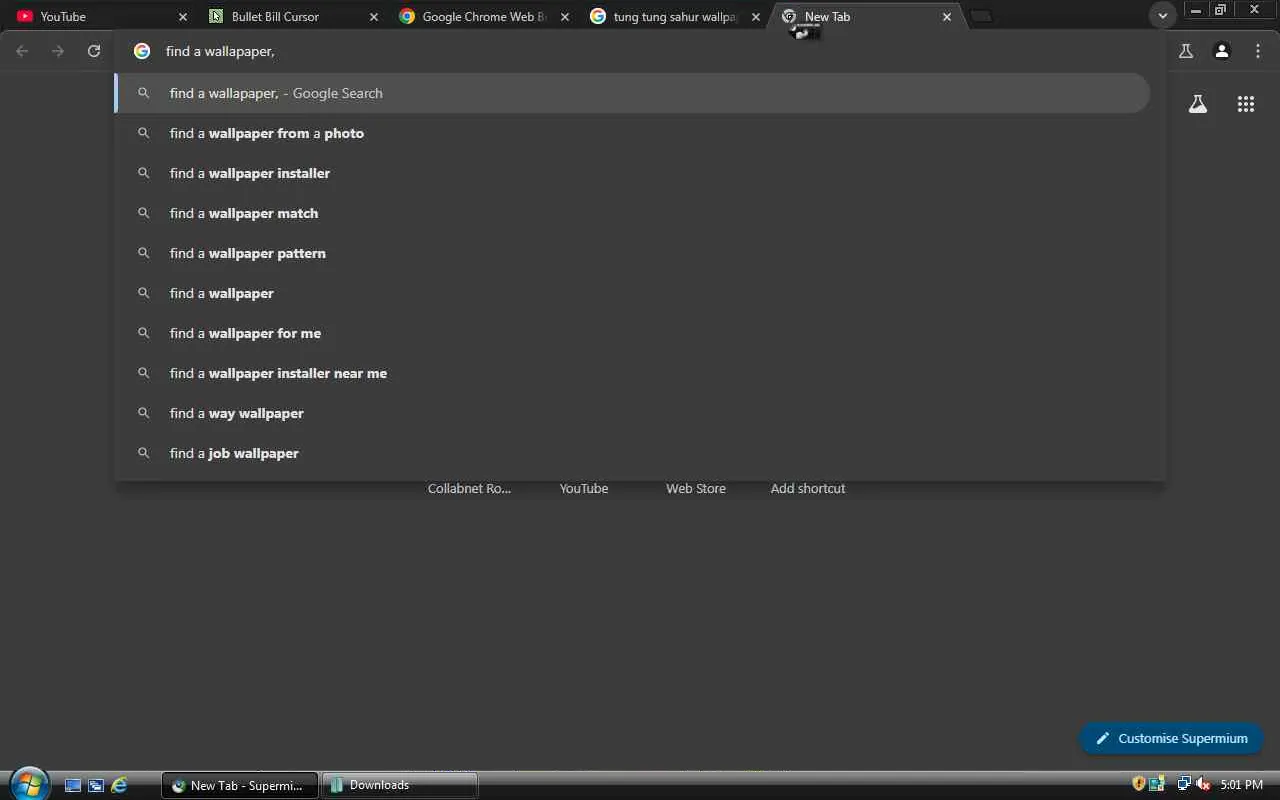Screen dimensions: 1280x800
Task: Click the 5:01 PM taskbar clock
Action: pos(1242,785)
